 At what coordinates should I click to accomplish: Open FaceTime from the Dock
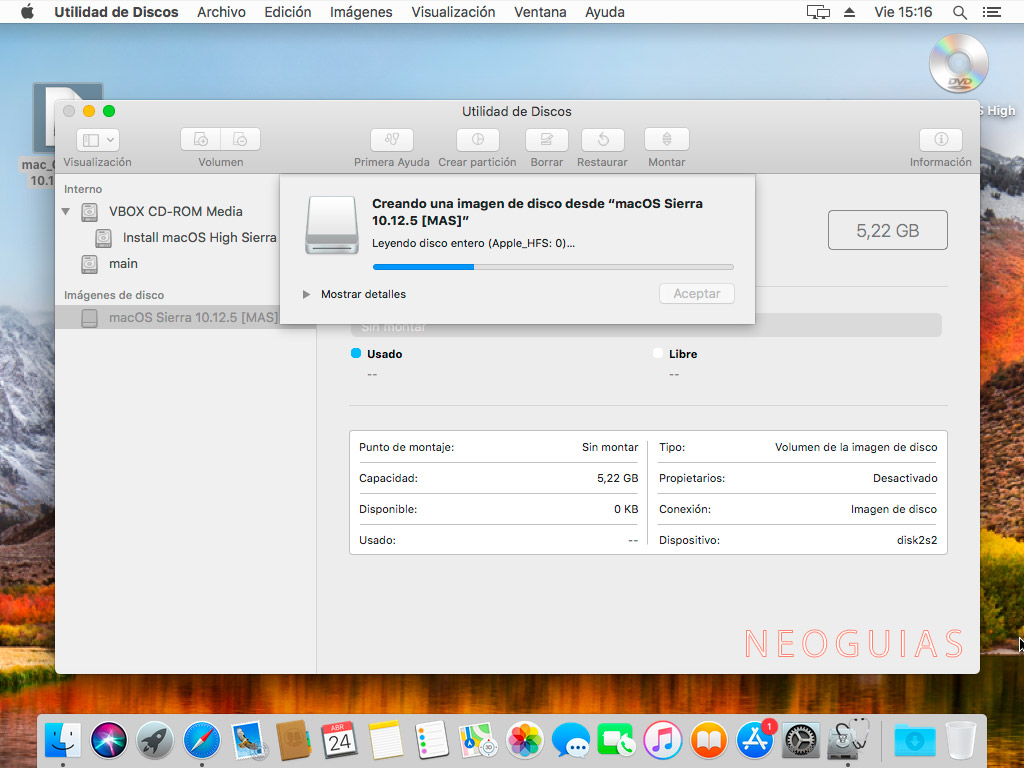(616, 741)
